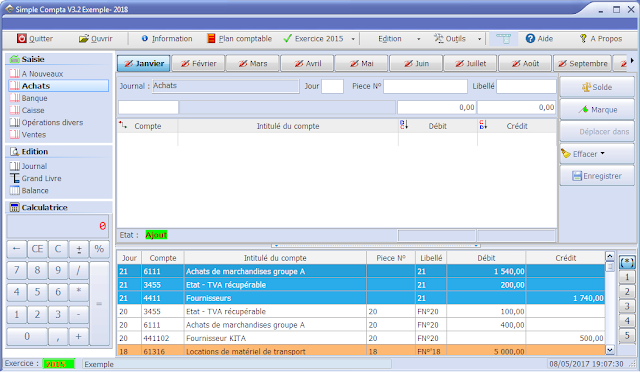Select the Achats journal

[59, 86]
